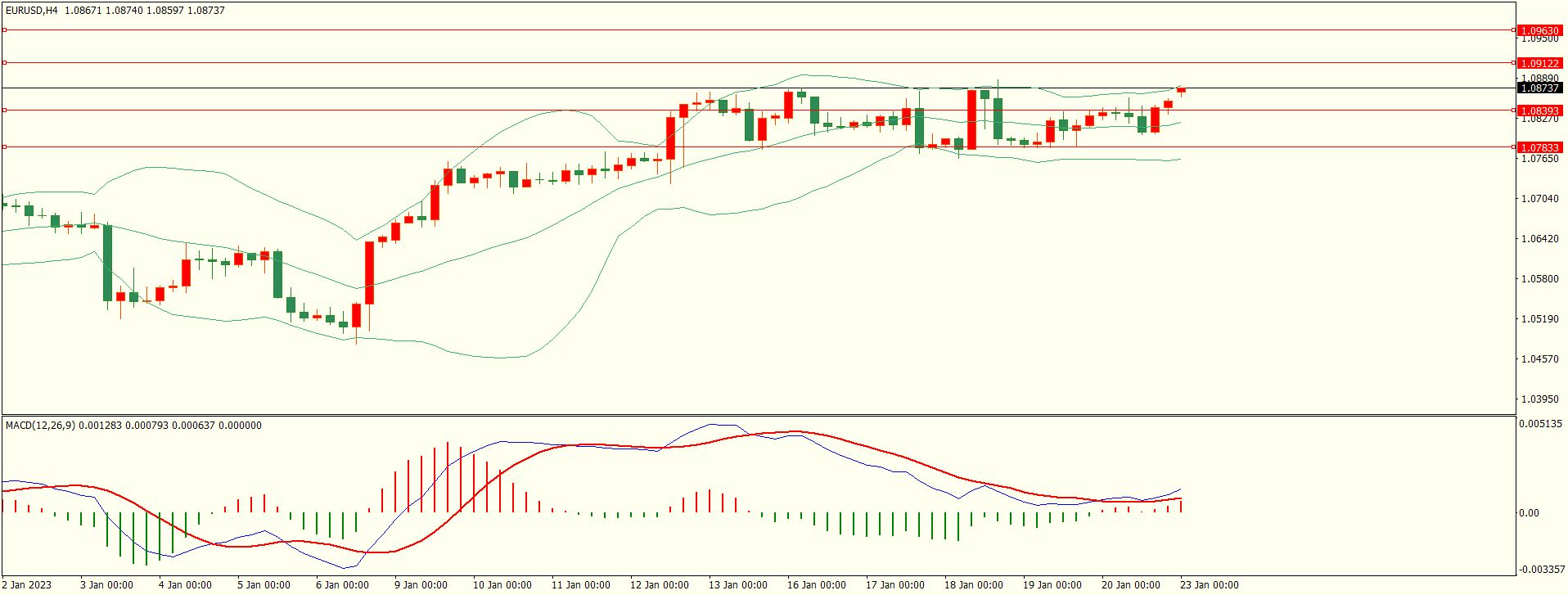Image resolution: width=1568 pixels, height=595 pixels.
Task: Click the 1.09122 red price label
Action: (x=1539, y=63)
